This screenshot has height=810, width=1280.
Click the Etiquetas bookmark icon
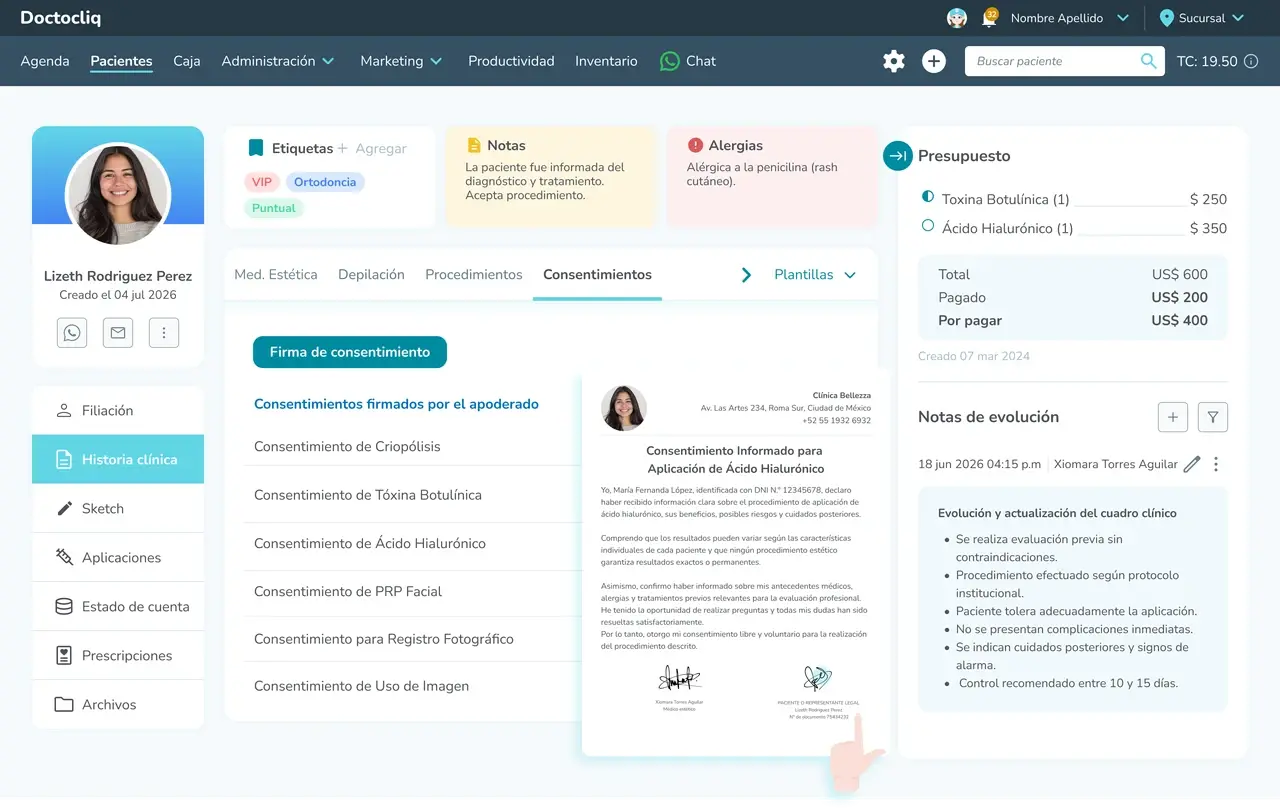256,148
